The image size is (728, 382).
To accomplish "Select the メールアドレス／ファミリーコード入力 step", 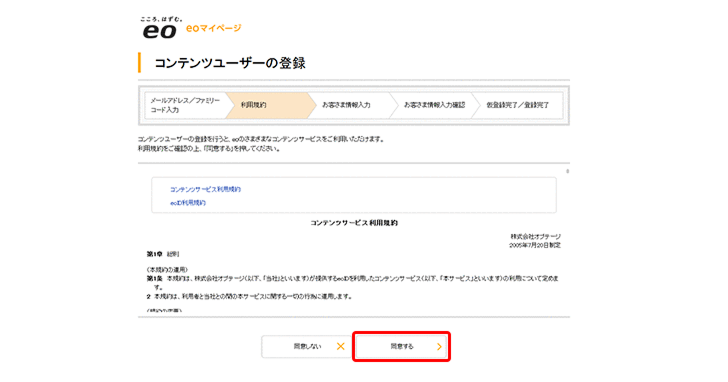I will click(x=185, y=105).
